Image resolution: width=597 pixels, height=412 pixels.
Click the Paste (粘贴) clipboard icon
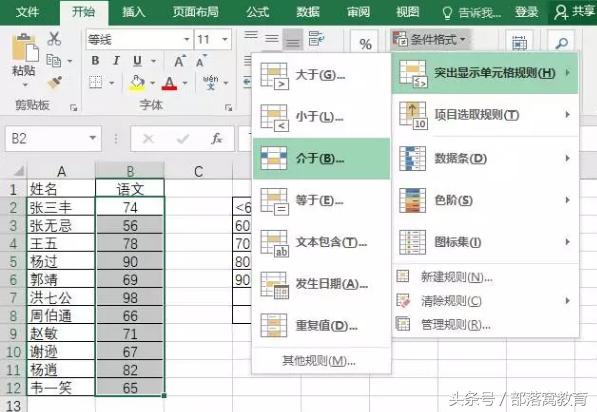click(24, 48)
